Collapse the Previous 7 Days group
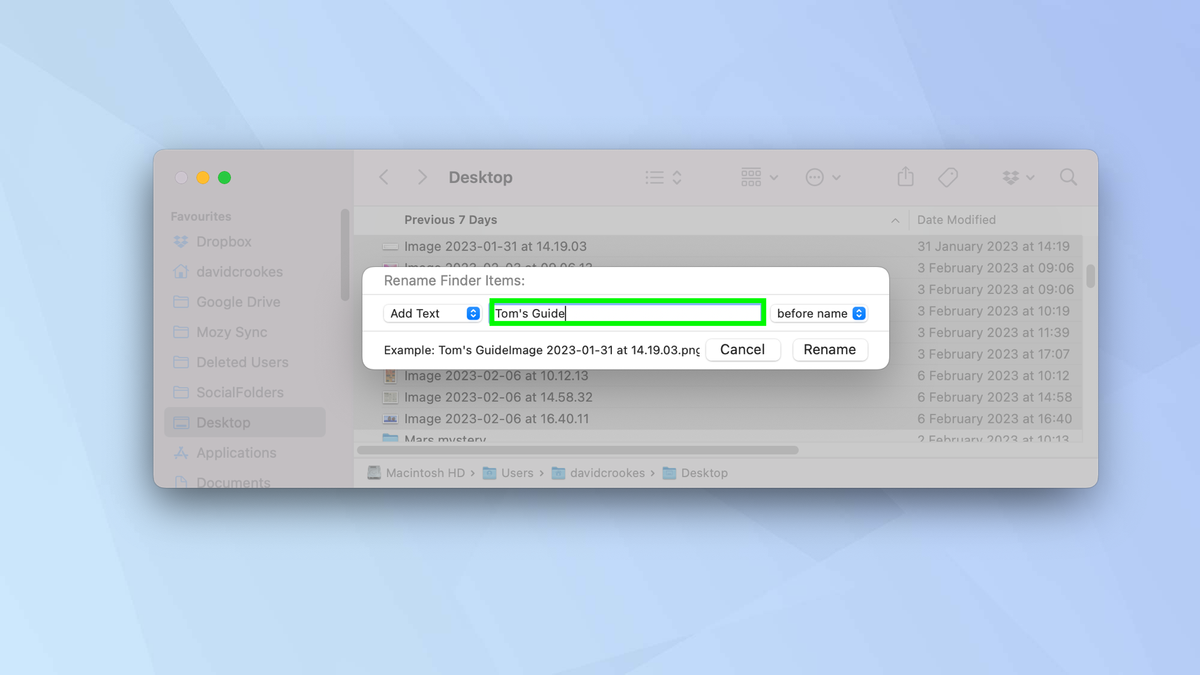This screenshot has height=675, width=1200. (x=895, y=219)
